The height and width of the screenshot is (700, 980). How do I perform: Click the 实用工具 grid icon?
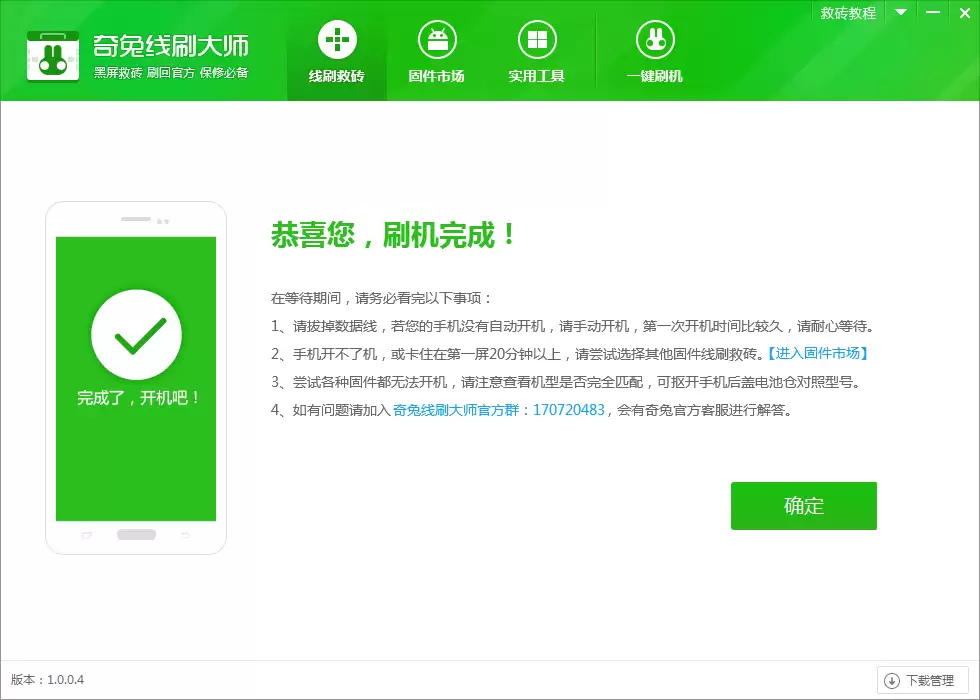point(536,40)
